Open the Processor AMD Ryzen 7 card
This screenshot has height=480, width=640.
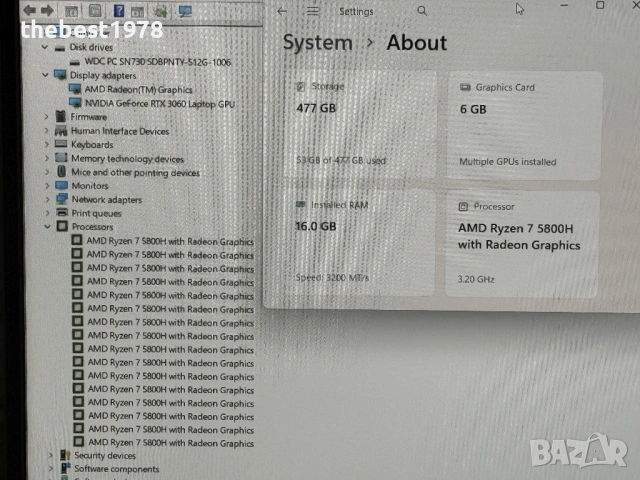point(522,244)
